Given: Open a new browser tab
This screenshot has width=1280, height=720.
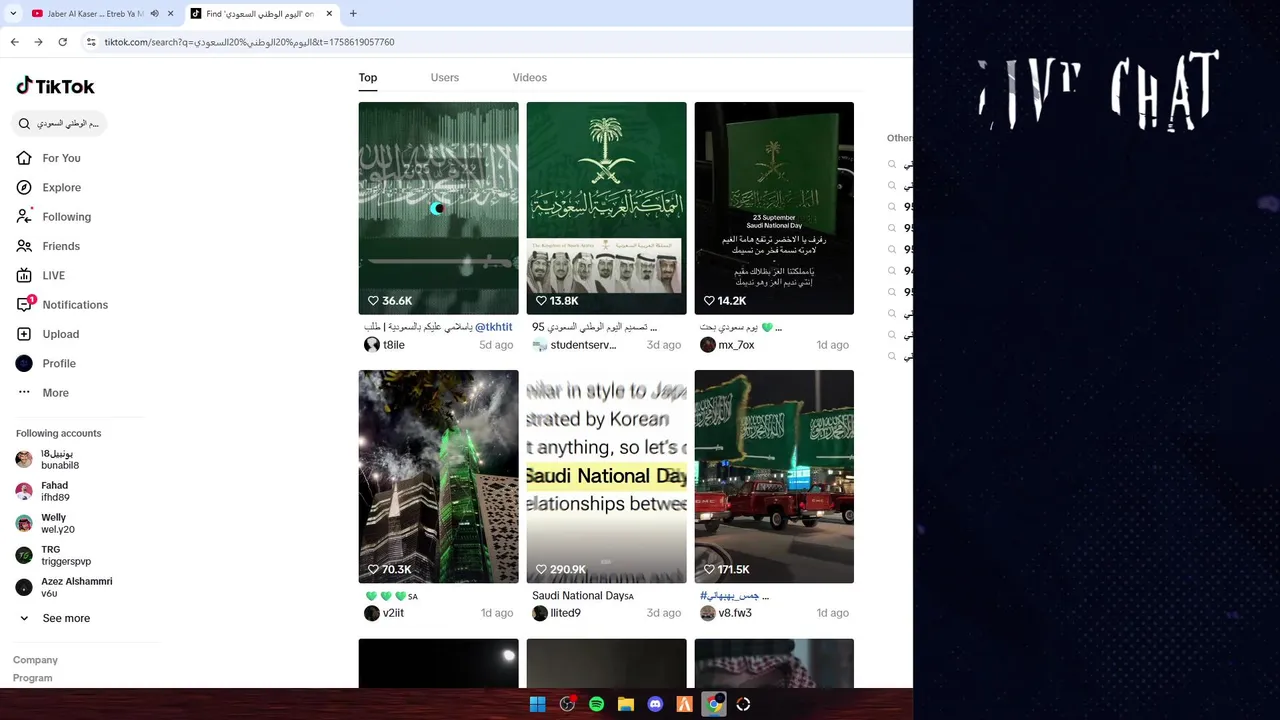Looking at the screenshot, I should point(353,14).
